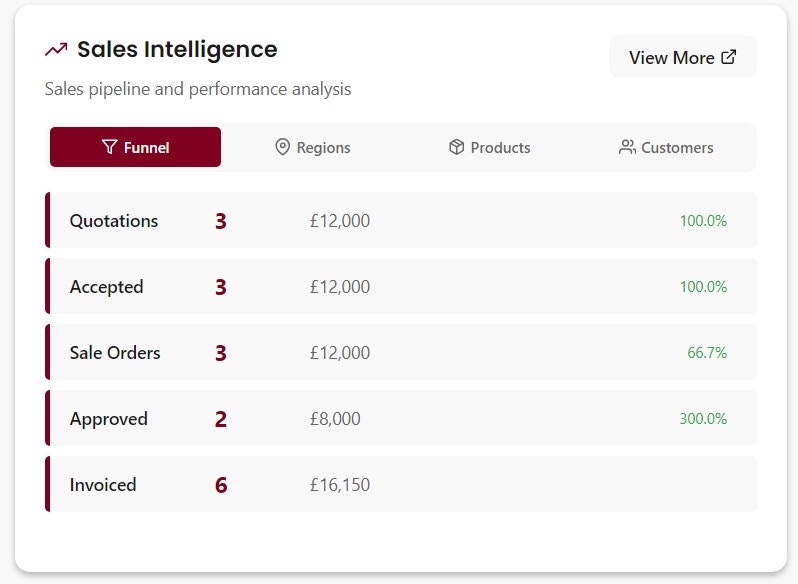
Task: Click the Sales Intelligence heading
Action: 177,50
